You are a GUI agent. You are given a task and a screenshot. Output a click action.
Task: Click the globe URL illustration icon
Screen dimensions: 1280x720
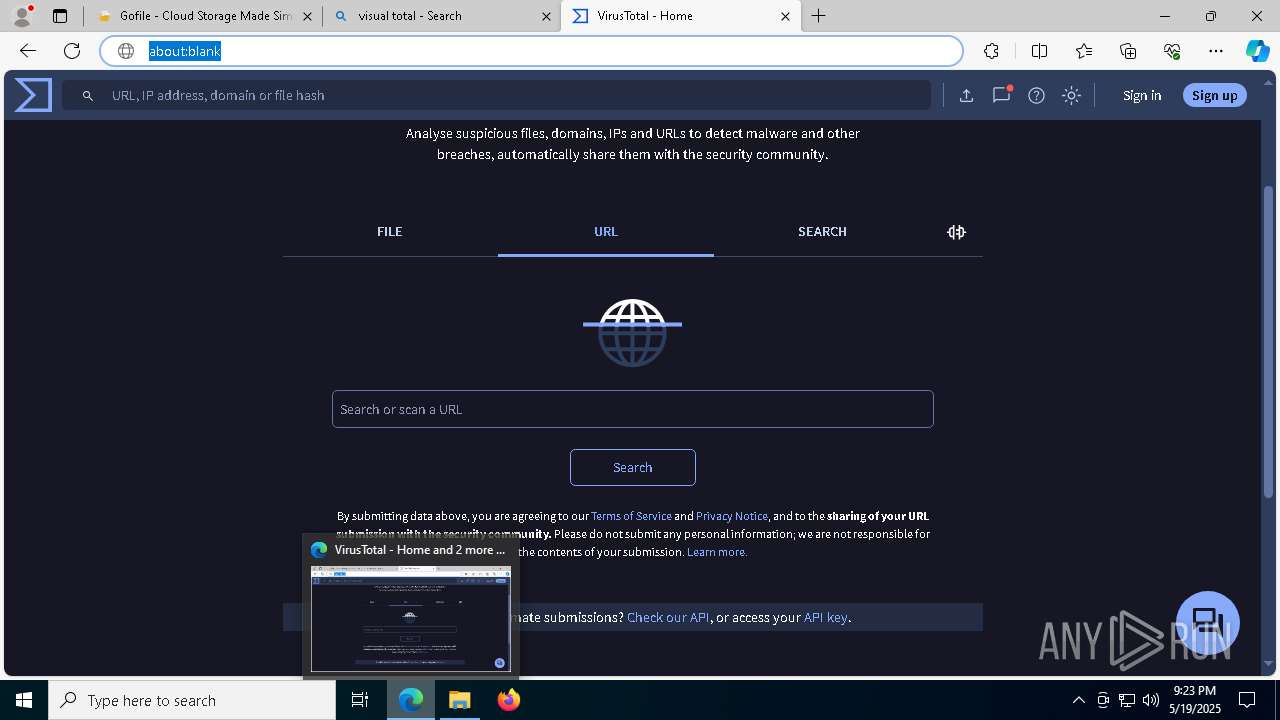click(632, 332)
